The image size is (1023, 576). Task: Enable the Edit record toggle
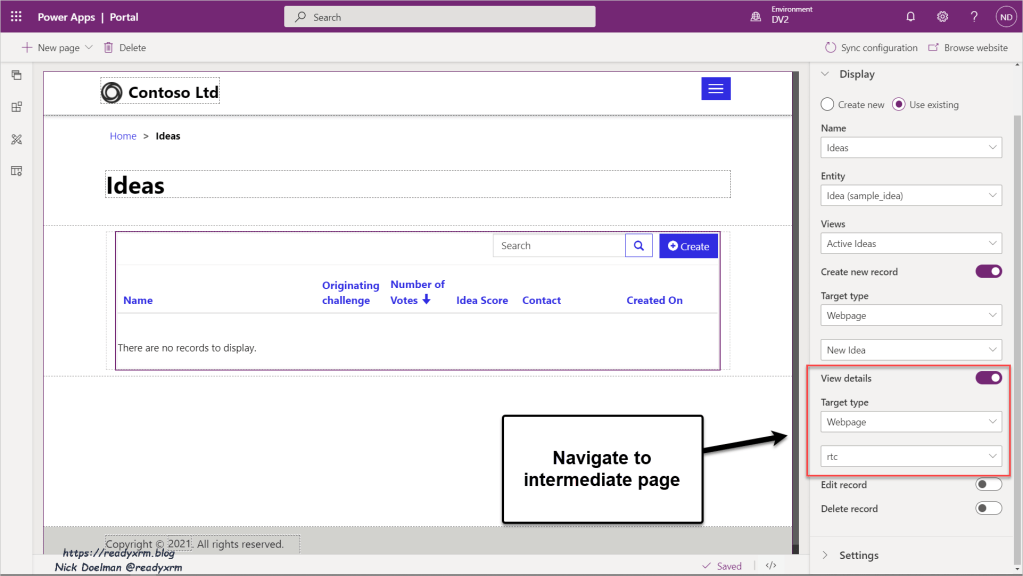pyautogui.click(x=988, y=485)
